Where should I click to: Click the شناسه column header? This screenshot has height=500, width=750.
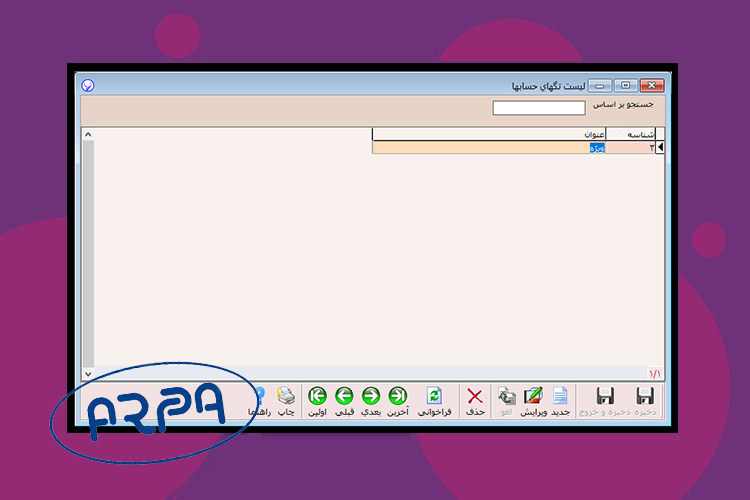pyautogui.click(x=630, y=134)
